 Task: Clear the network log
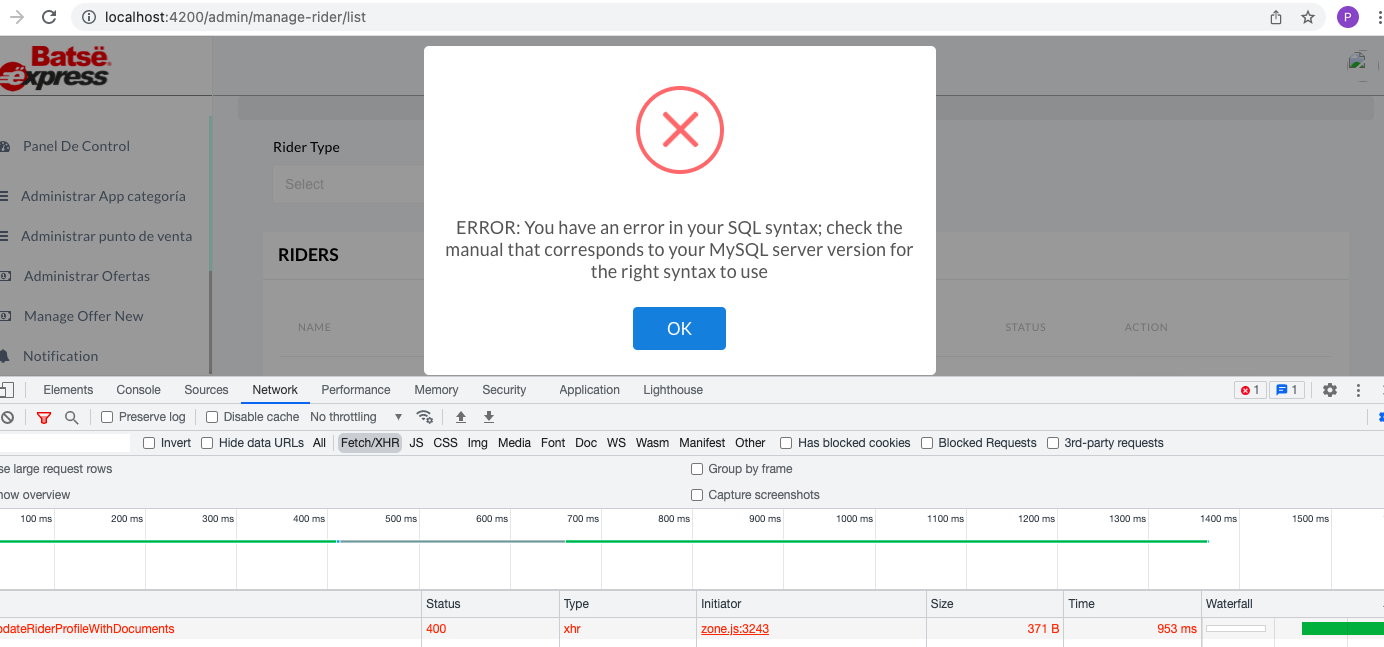tap(7, 417)
